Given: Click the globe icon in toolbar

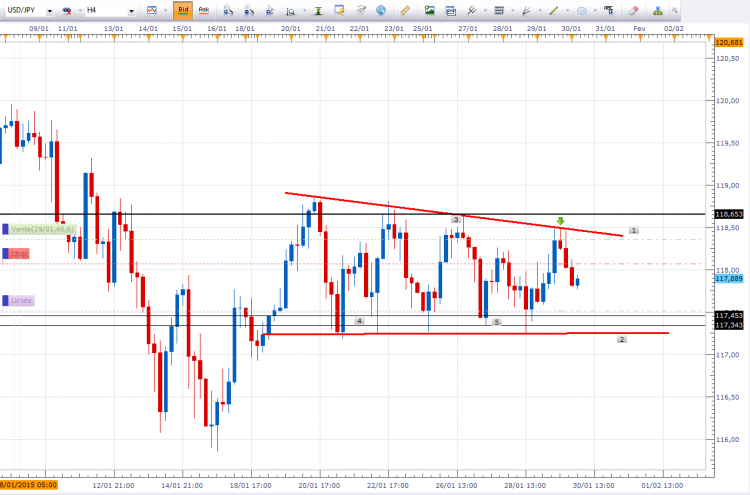Looking at the screenshot, I should click(381, 10).
